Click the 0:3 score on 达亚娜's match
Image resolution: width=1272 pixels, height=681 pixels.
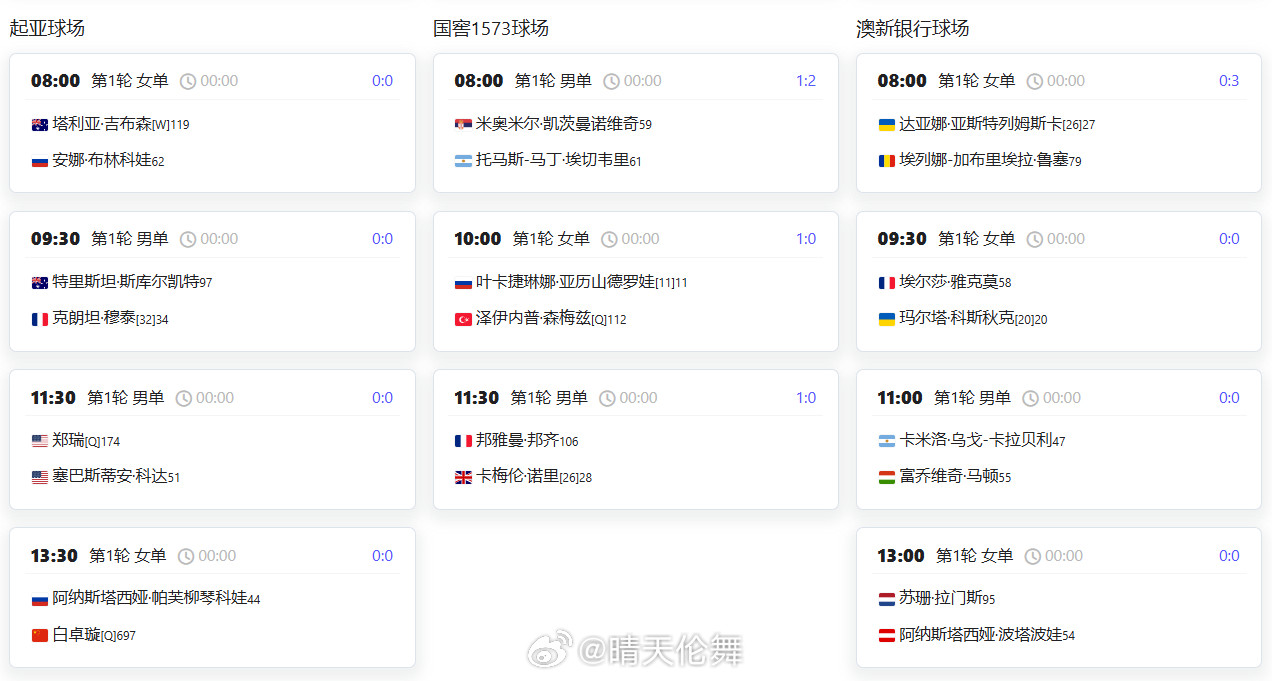pos(1229,80)
